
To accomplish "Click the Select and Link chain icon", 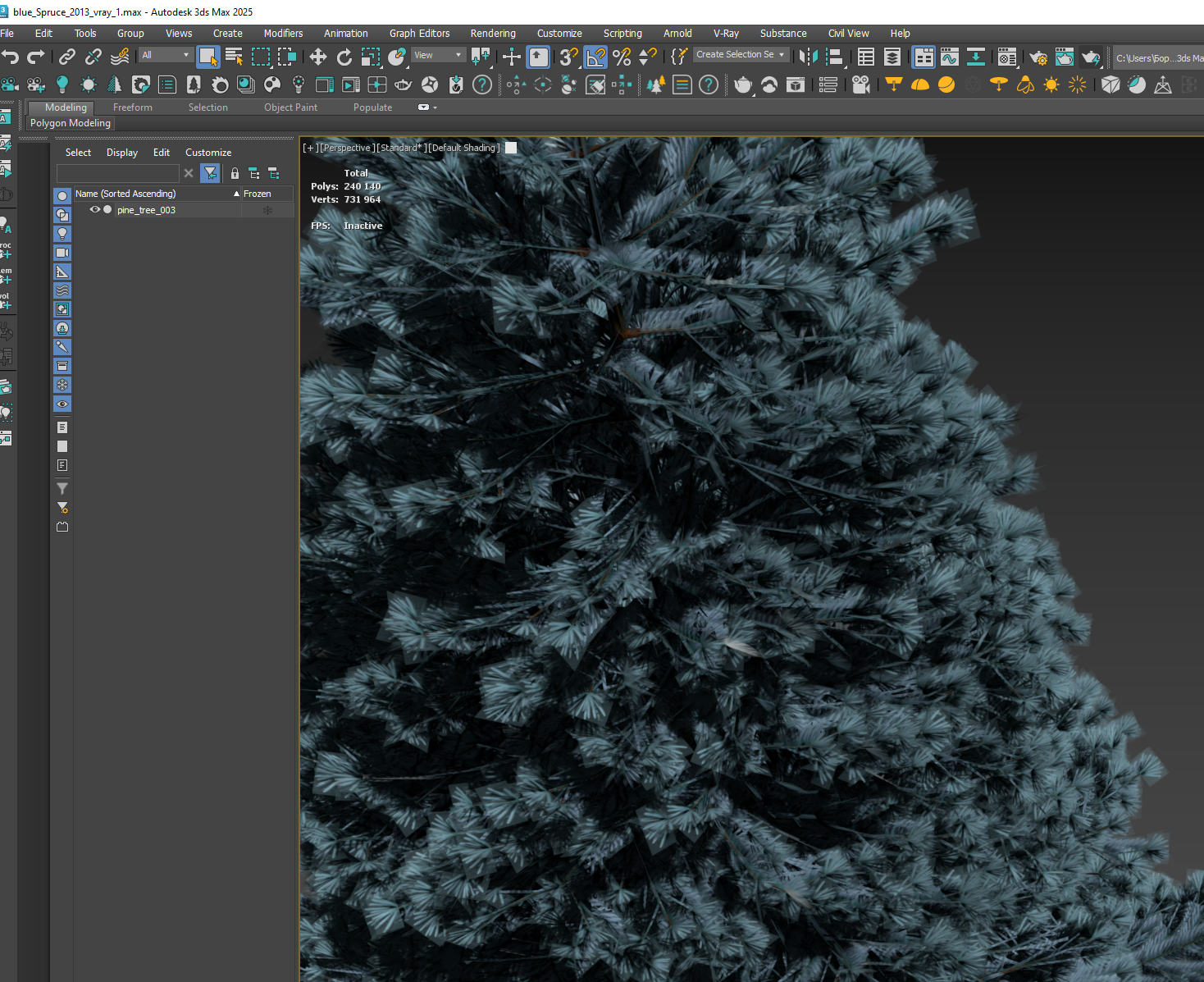I will coord(67,57).
